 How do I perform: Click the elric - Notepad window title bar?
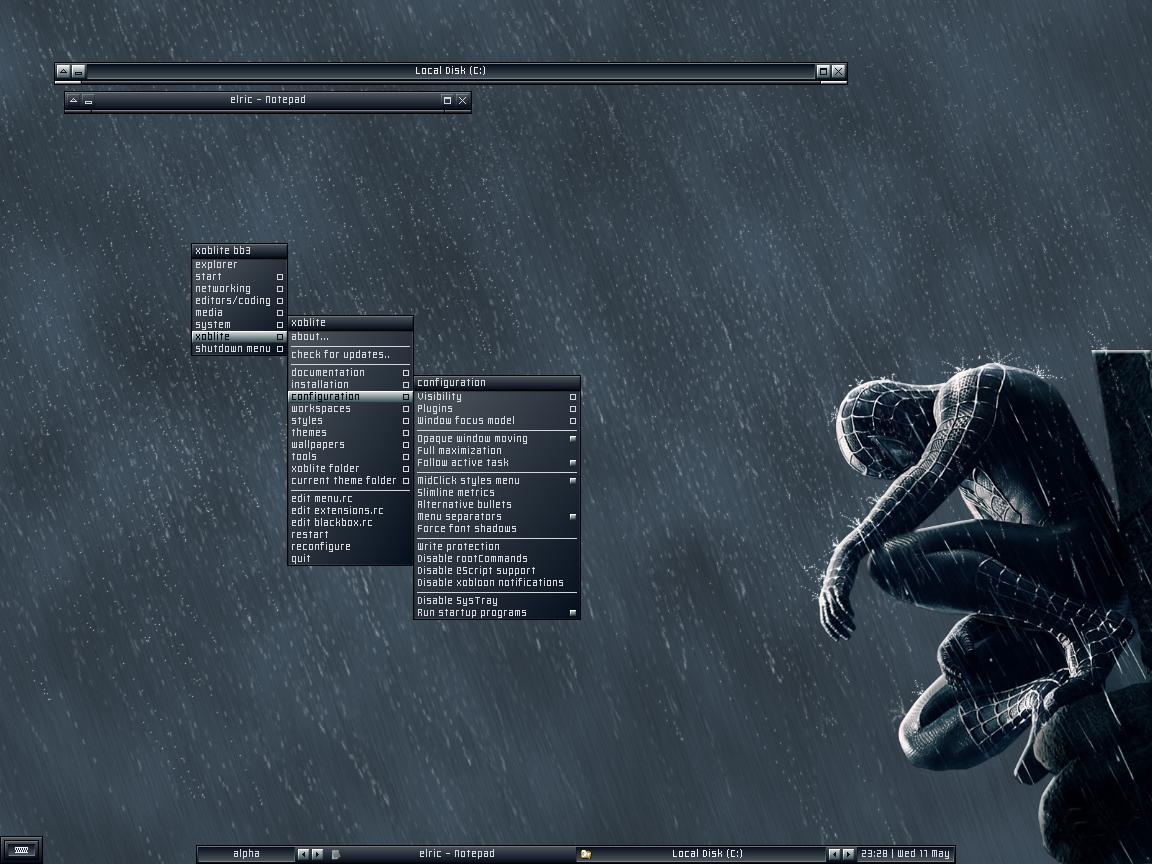coord(267,100)
